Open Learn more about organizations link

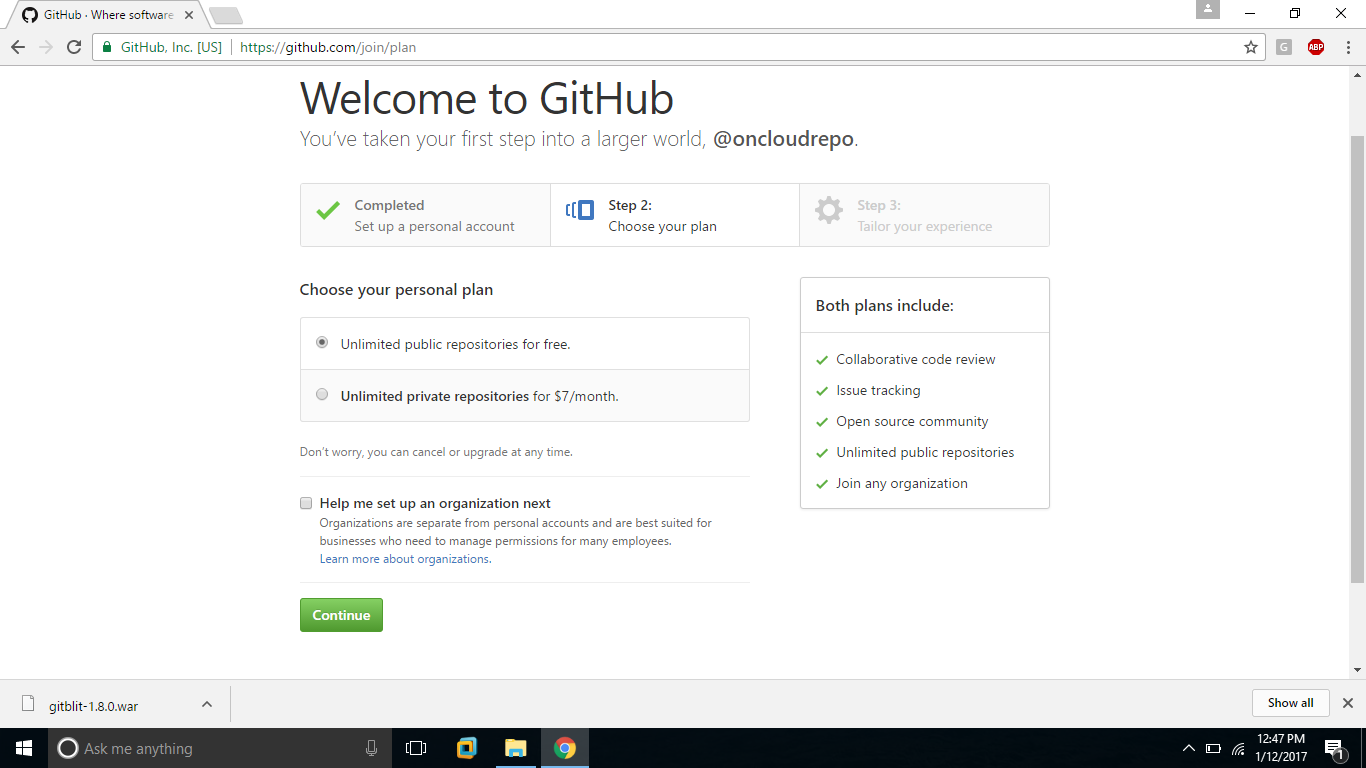[405, 559]
